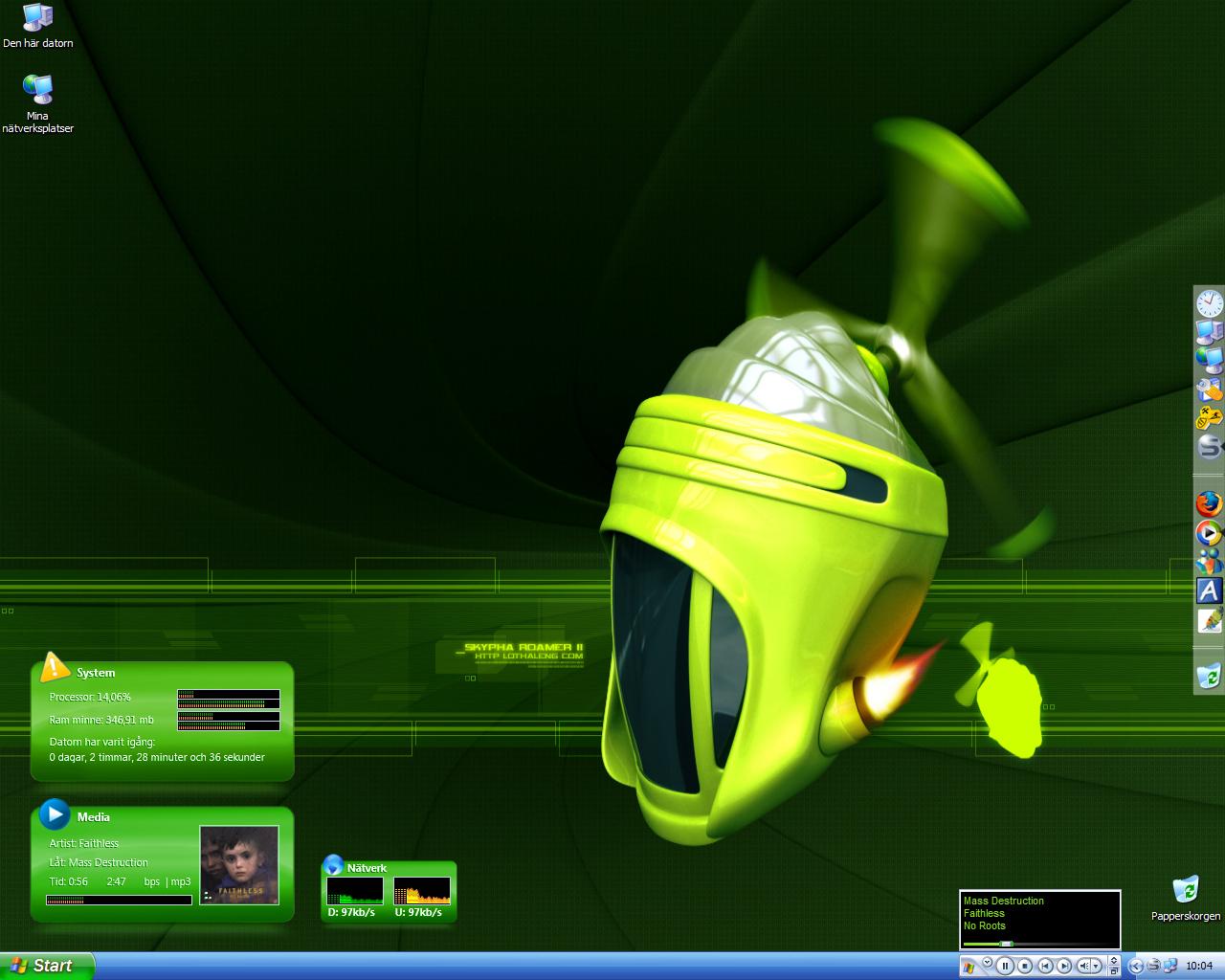This screenshot has height=980, width=1225.
Task: Click the uptime text '0 dagar, 2 timmar'
Action: click(92, 757)
